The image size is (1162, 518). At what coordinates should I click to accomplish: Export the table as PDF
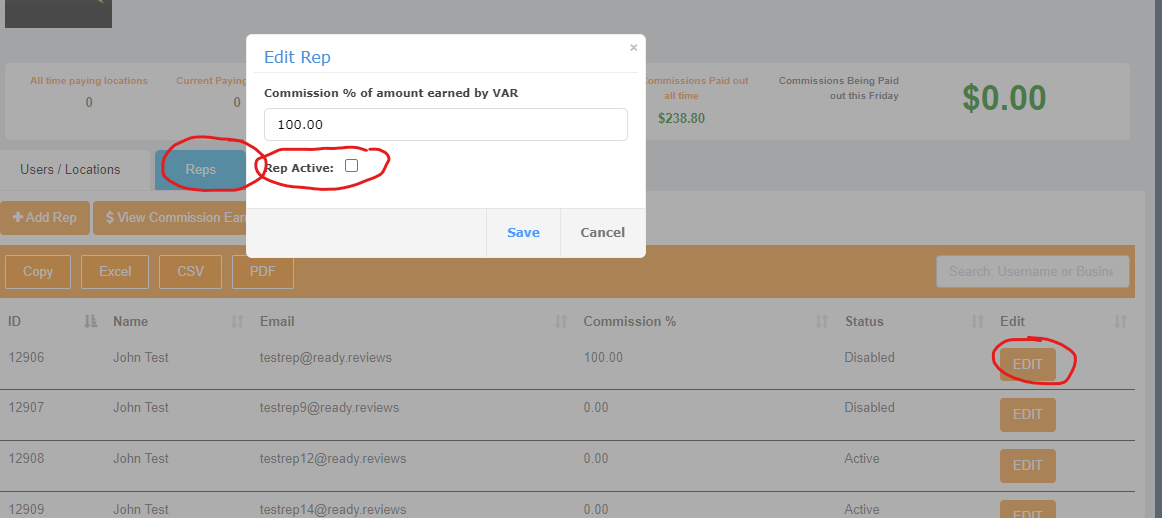click(263, 271)
